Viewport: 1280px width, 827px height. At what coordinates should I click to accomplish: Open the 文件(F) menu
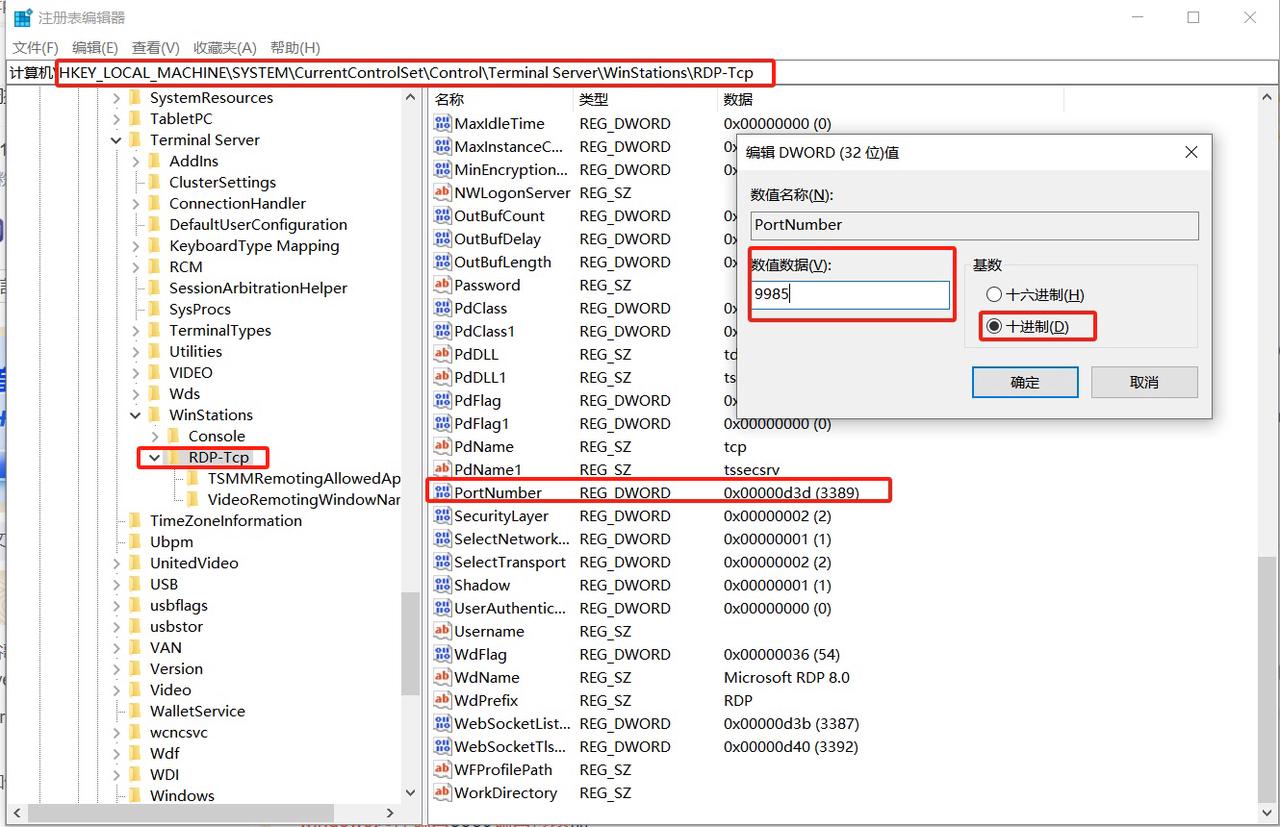click(x=35, y=48)
